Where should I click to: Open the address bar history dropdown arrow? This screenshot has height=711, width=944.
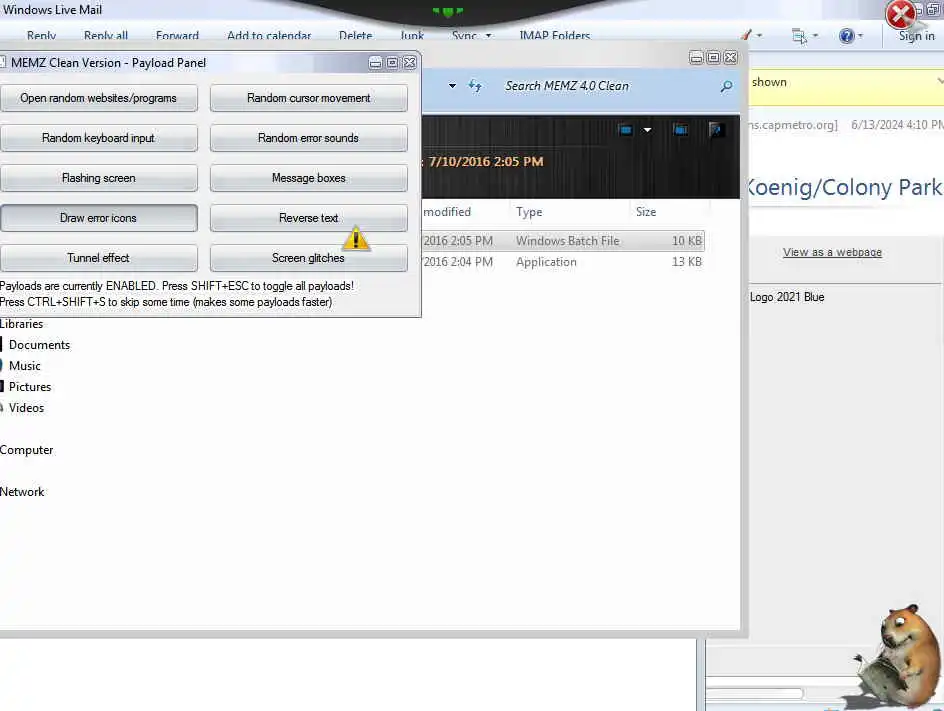coord(452,86)
